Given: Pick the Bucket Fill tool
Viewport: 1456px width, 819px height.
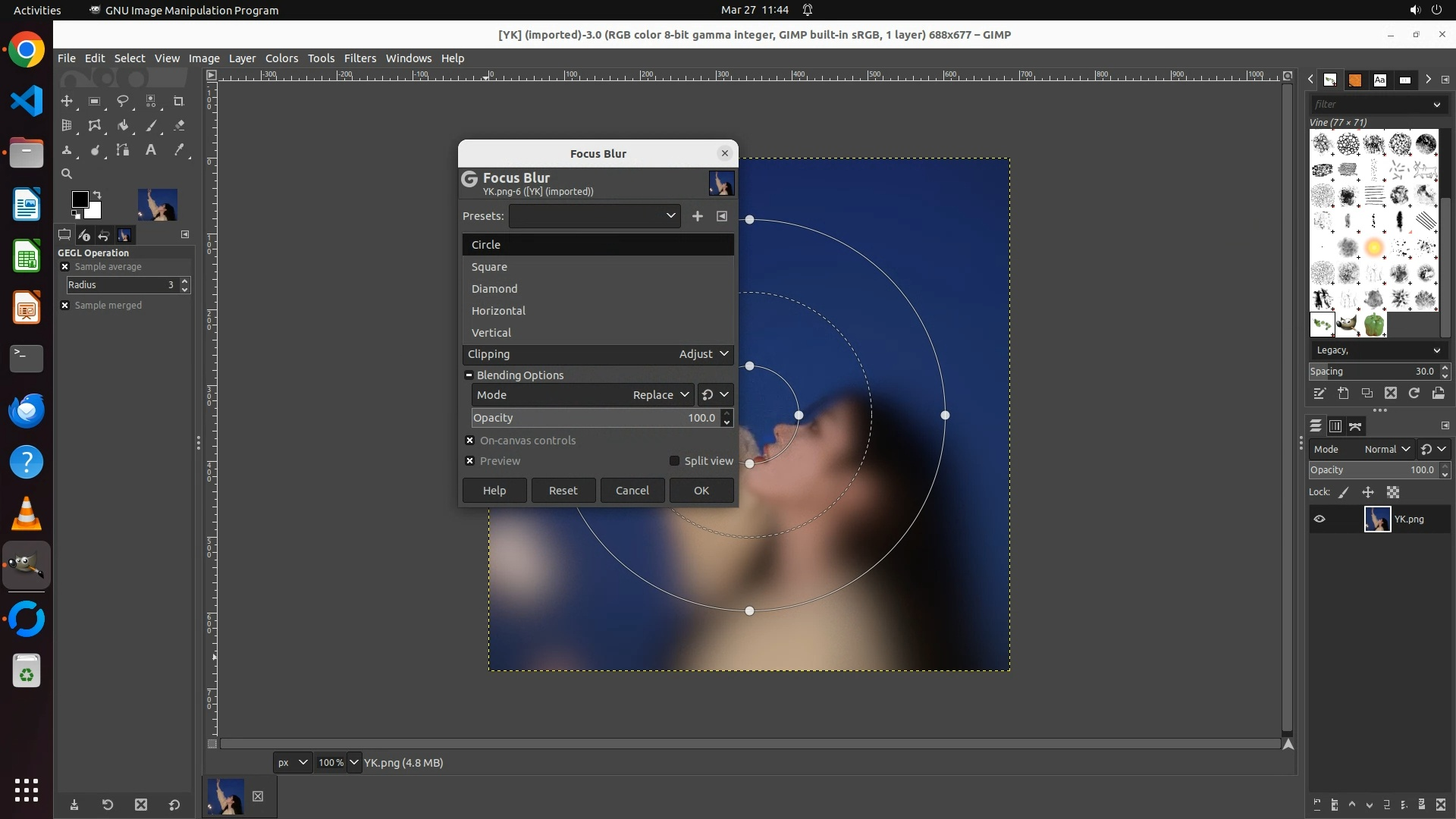Looking at the screenshot, I should pyautogui.click(x=123, y=126).
